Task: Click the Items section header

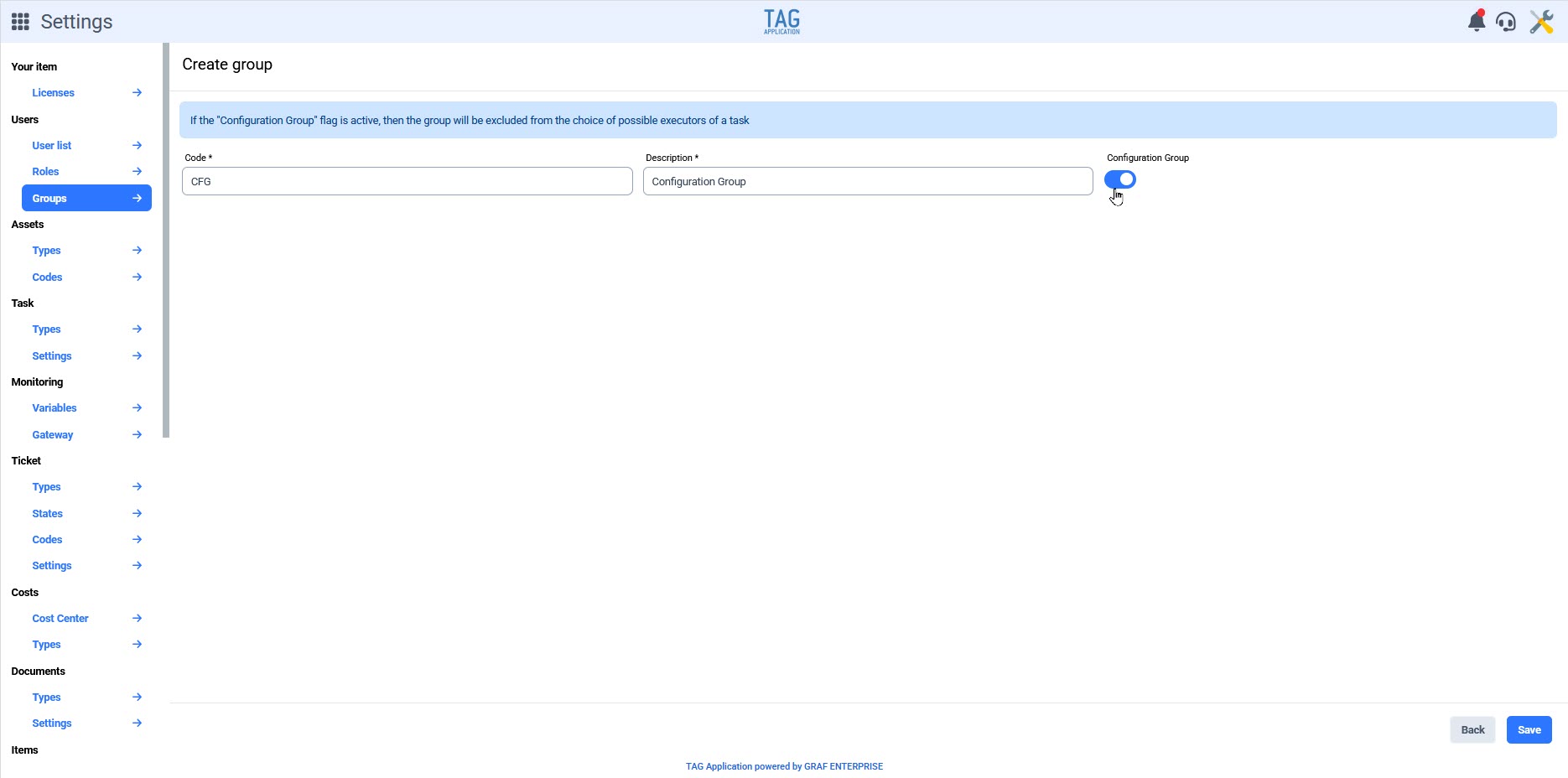Action: (24, 749)
